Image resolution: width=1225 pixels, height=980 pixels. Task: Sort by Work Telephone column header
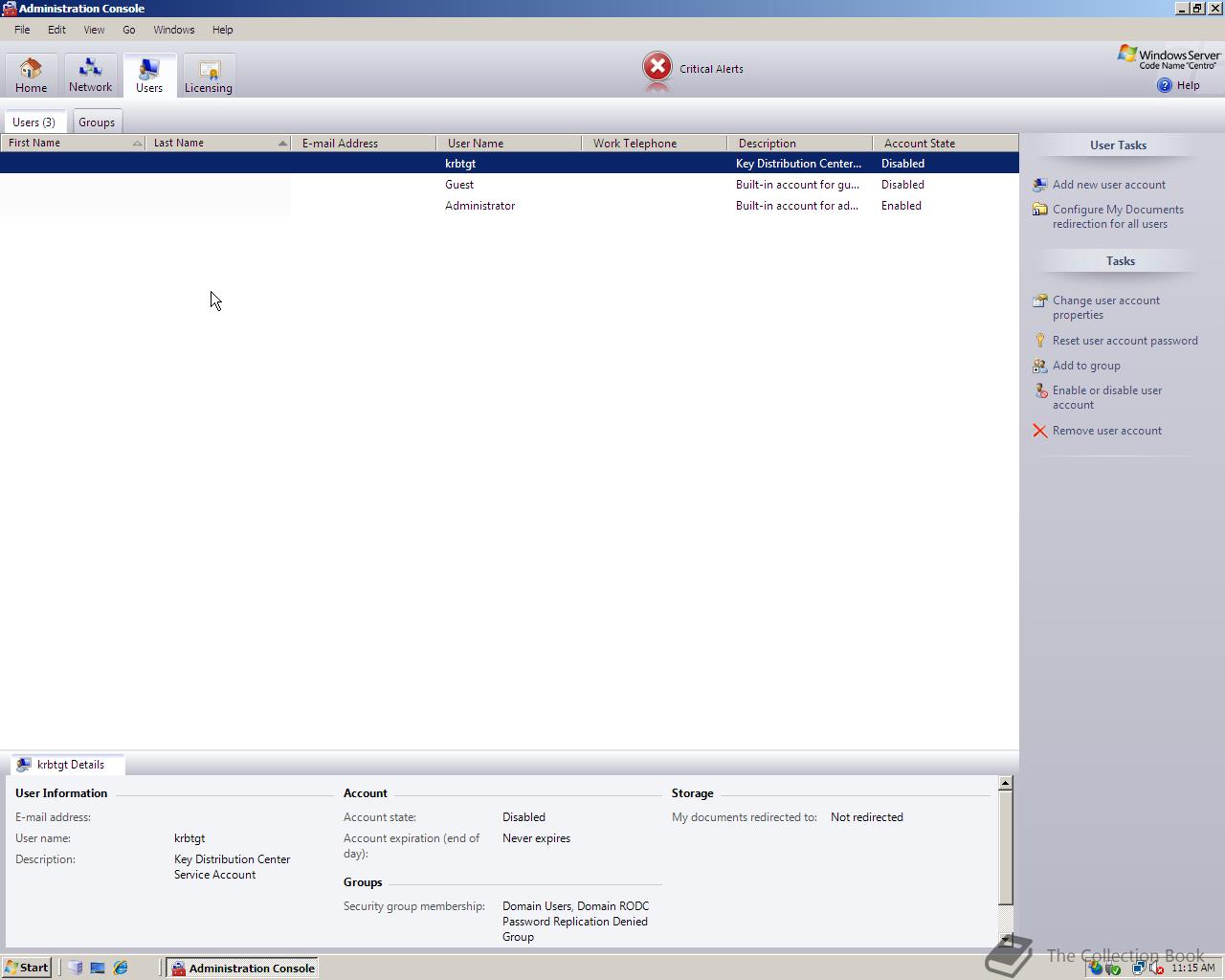click(x=655, y=143)
